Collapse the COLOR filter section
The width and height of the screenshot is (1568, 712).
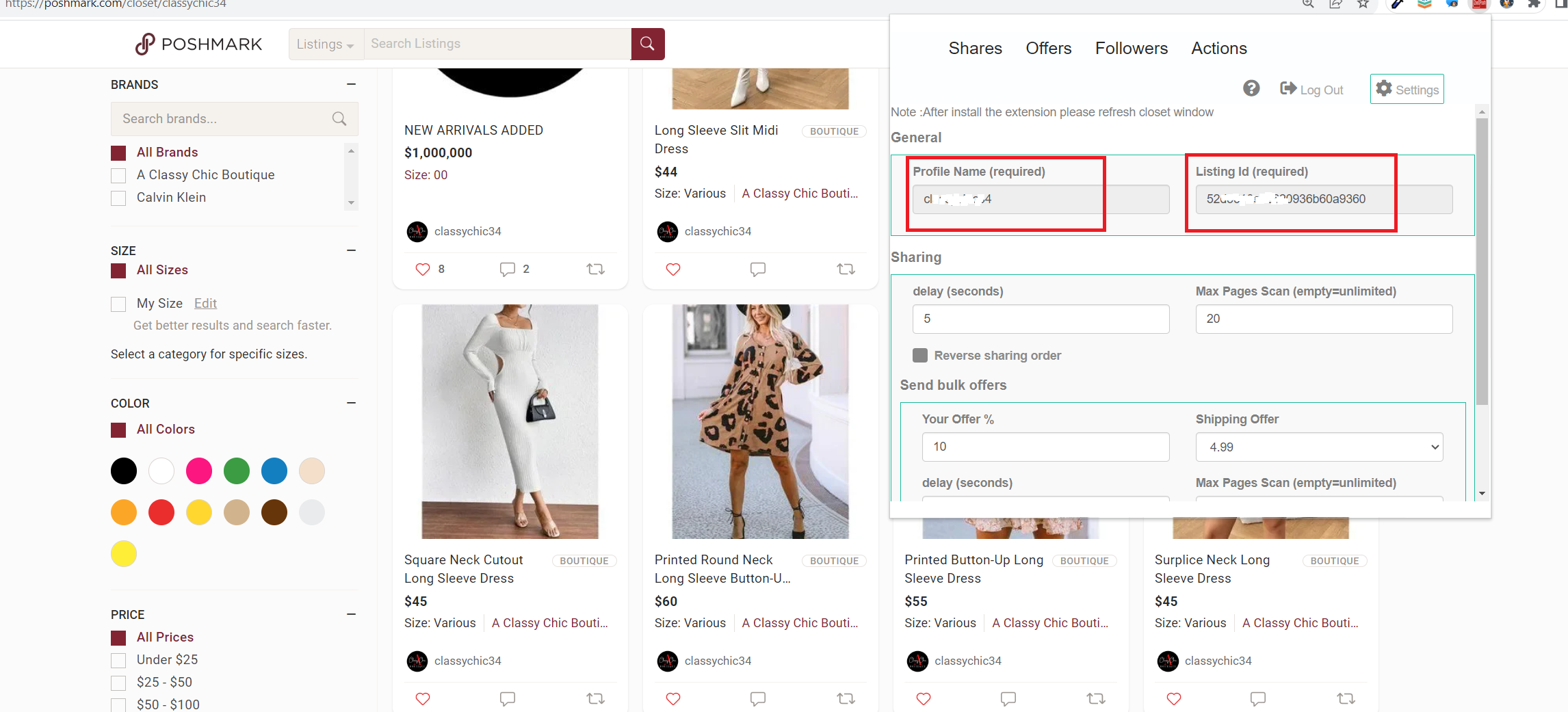click(352, 403)
